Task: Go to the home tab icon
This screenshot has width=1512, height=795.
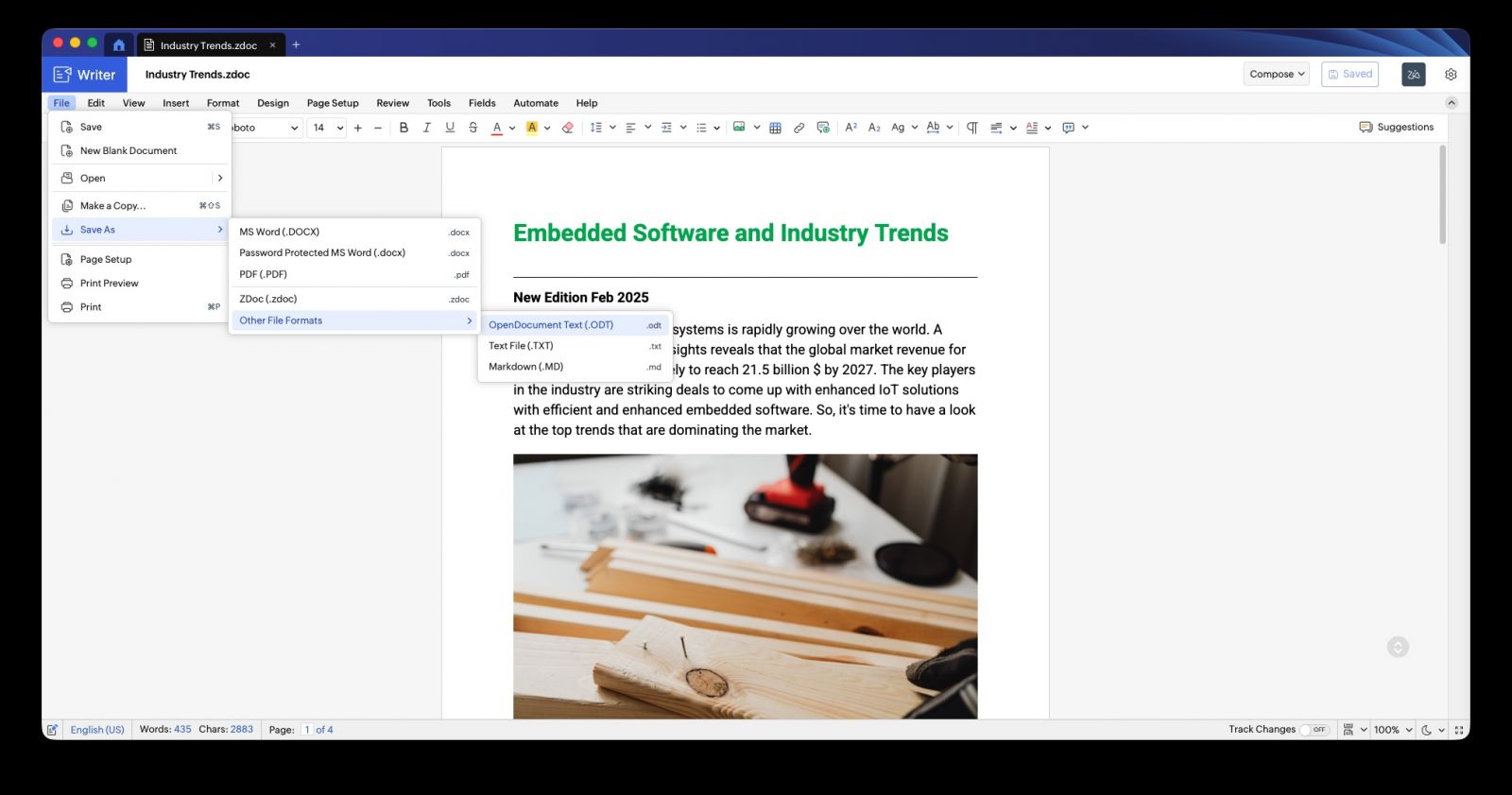Action: pos(118,44)
